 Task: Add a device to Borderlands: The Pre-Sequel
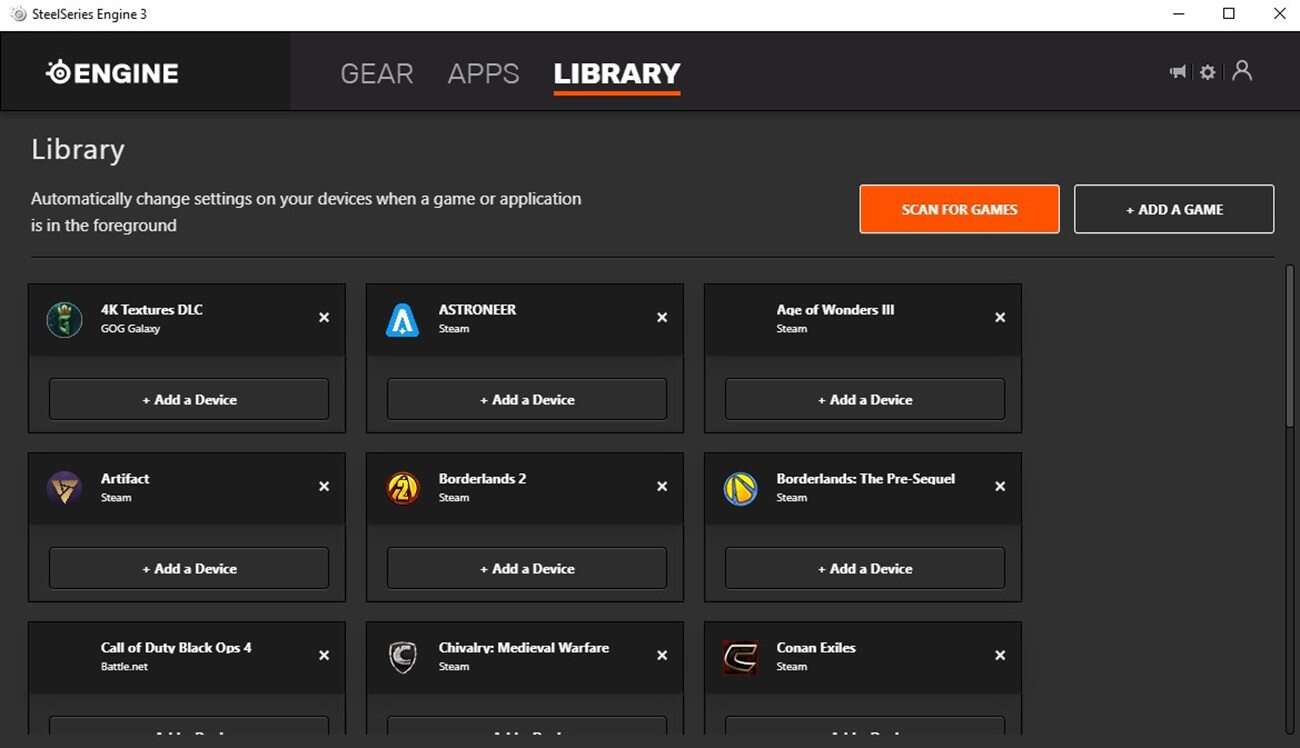pos(865,568)
